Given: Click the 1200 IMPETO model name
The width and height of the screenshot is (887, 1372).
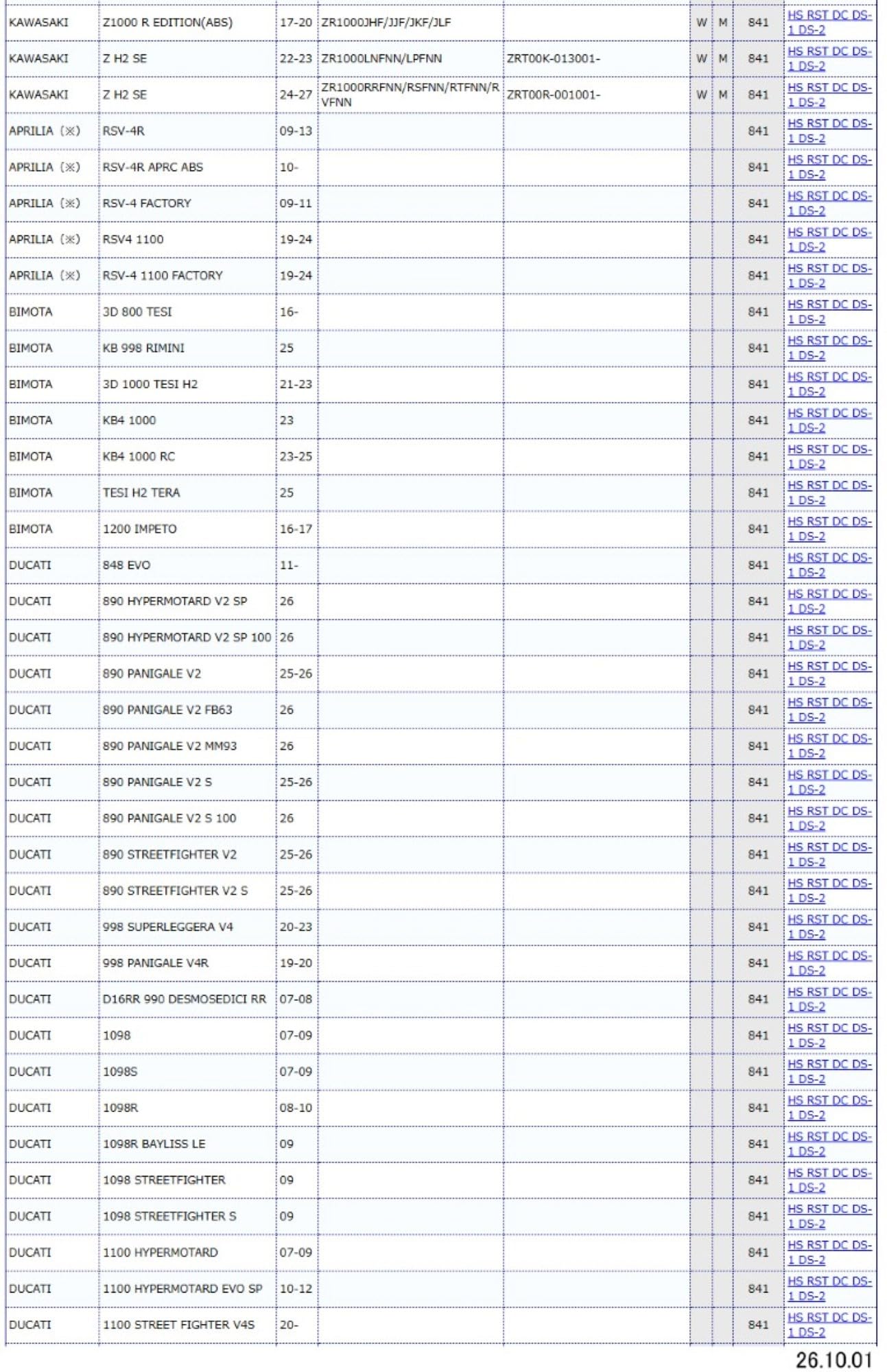Looking at the screenshot, I should point(140,529).
